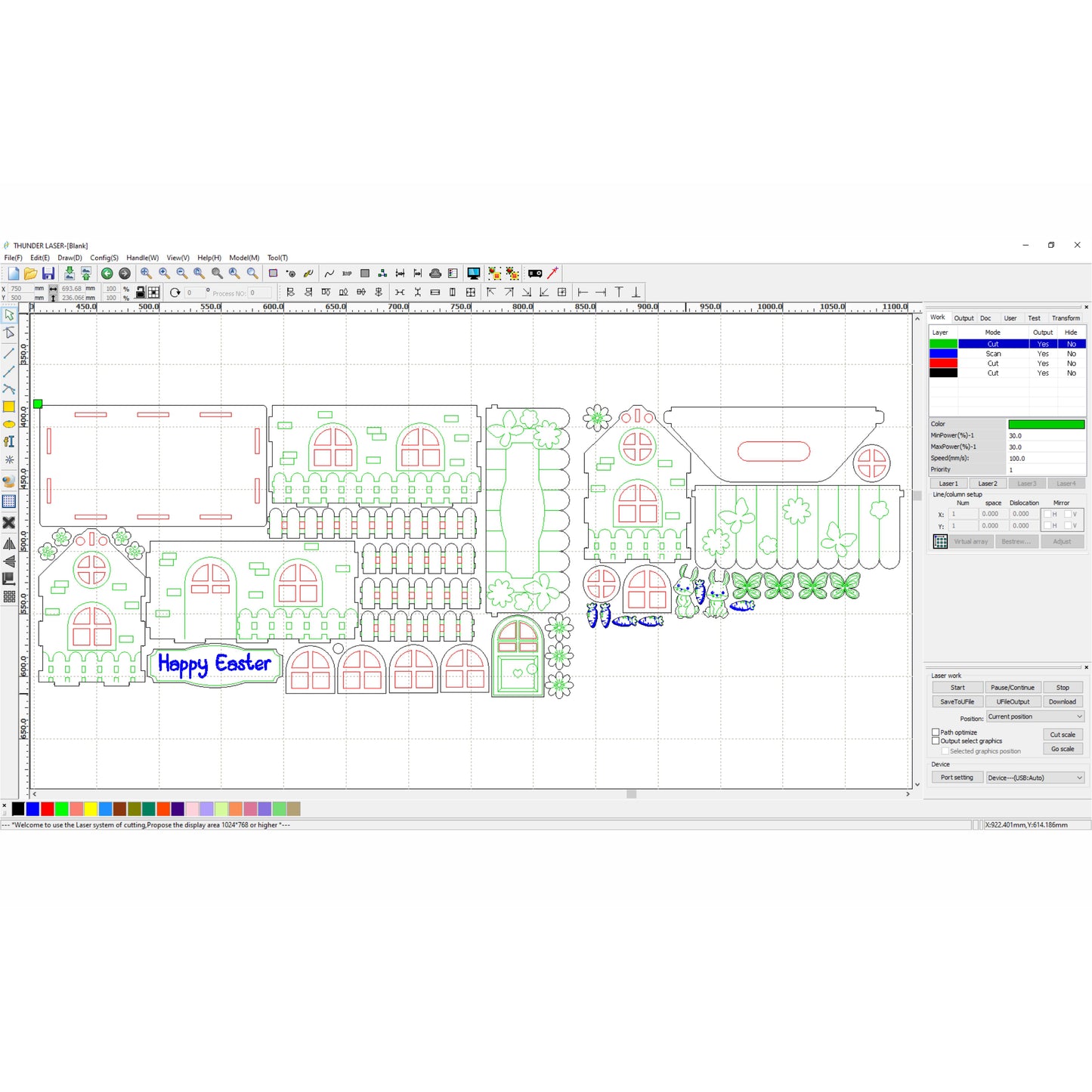Click the Download button
This screenshot has height=1092, width=1092.
(1062, 702)
